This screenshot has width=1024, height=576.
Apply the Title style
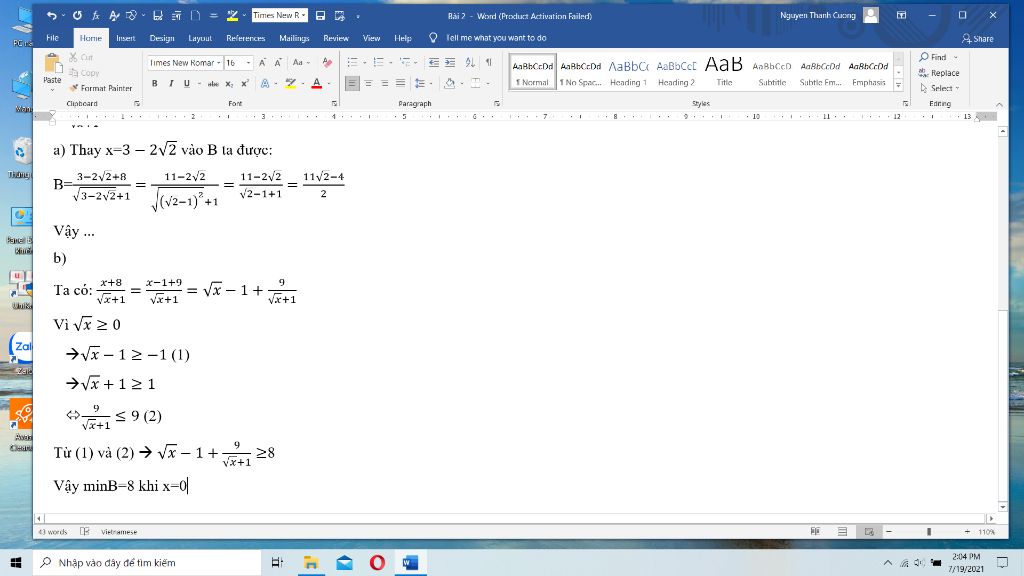[x=724, y=72]
